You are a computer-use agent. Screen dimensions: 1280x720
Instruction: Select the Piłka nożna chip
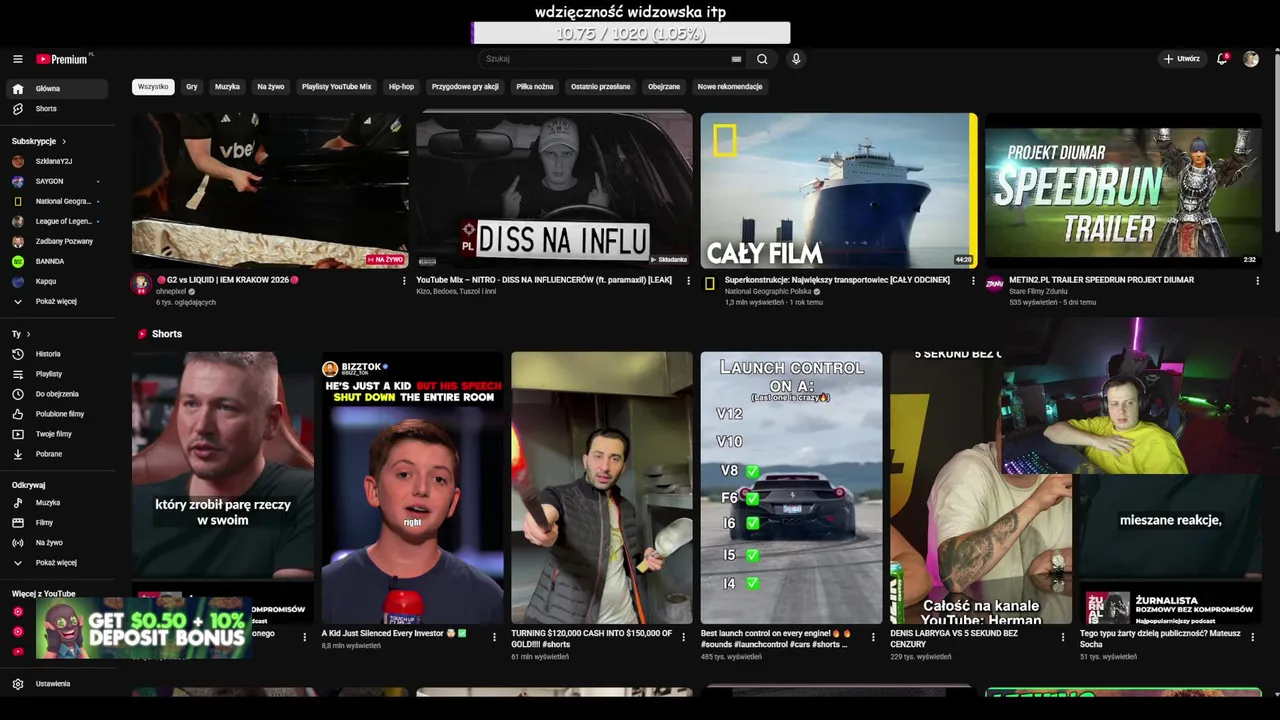[x=535, y=87]
